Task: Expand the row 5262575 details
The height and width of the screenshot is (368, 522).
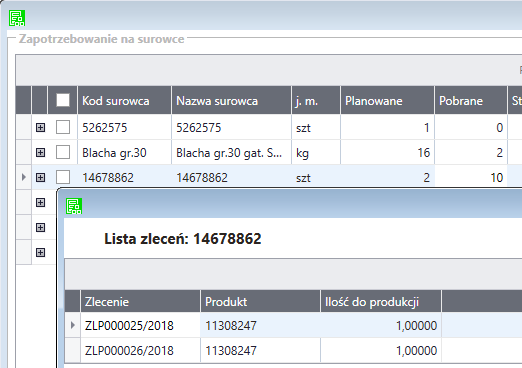Action: click(40, 127)
